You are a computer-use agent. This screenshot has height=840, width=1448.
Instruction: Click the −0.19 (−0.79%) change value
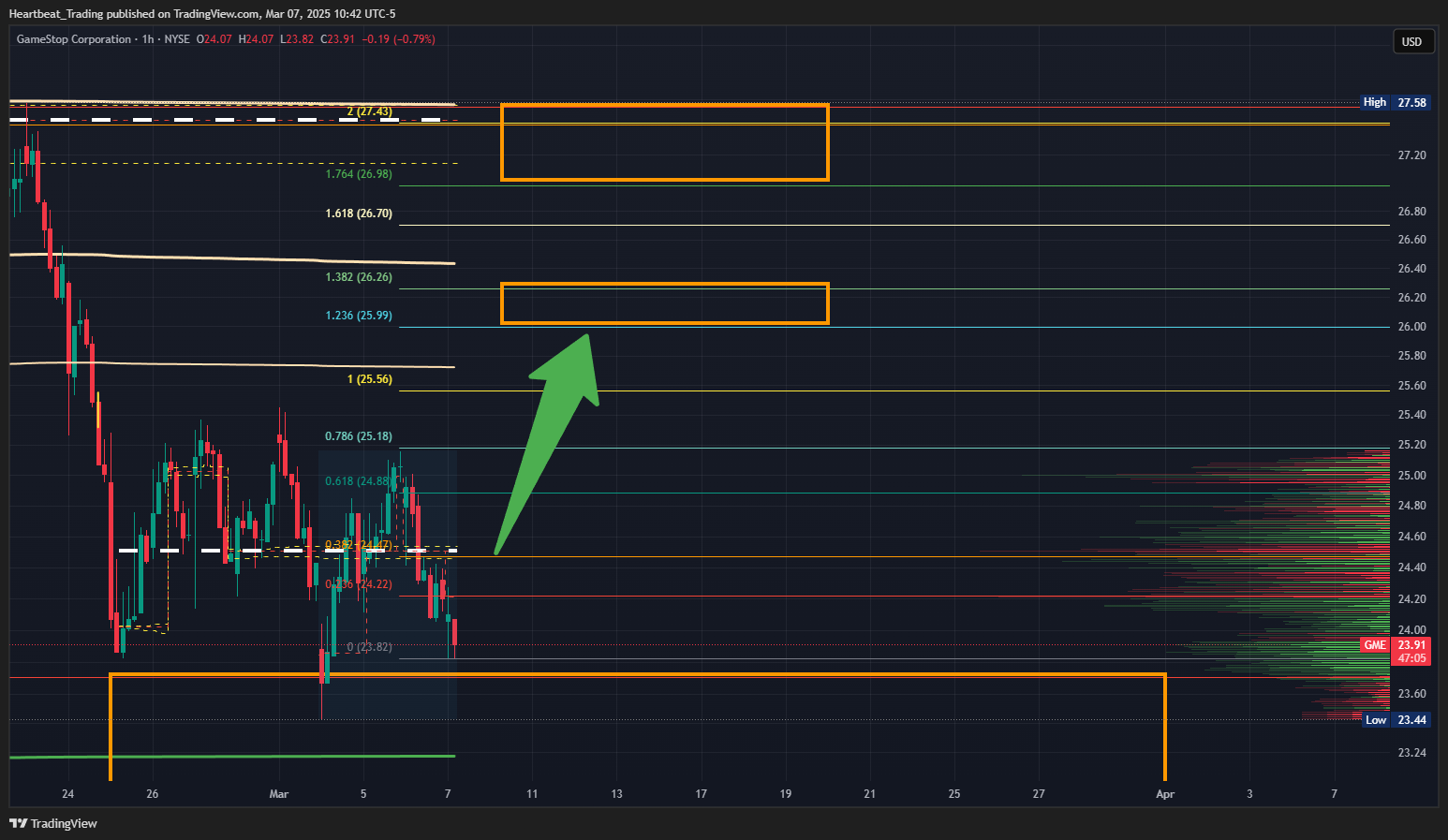pyautogui.click(x=399, y=39)
